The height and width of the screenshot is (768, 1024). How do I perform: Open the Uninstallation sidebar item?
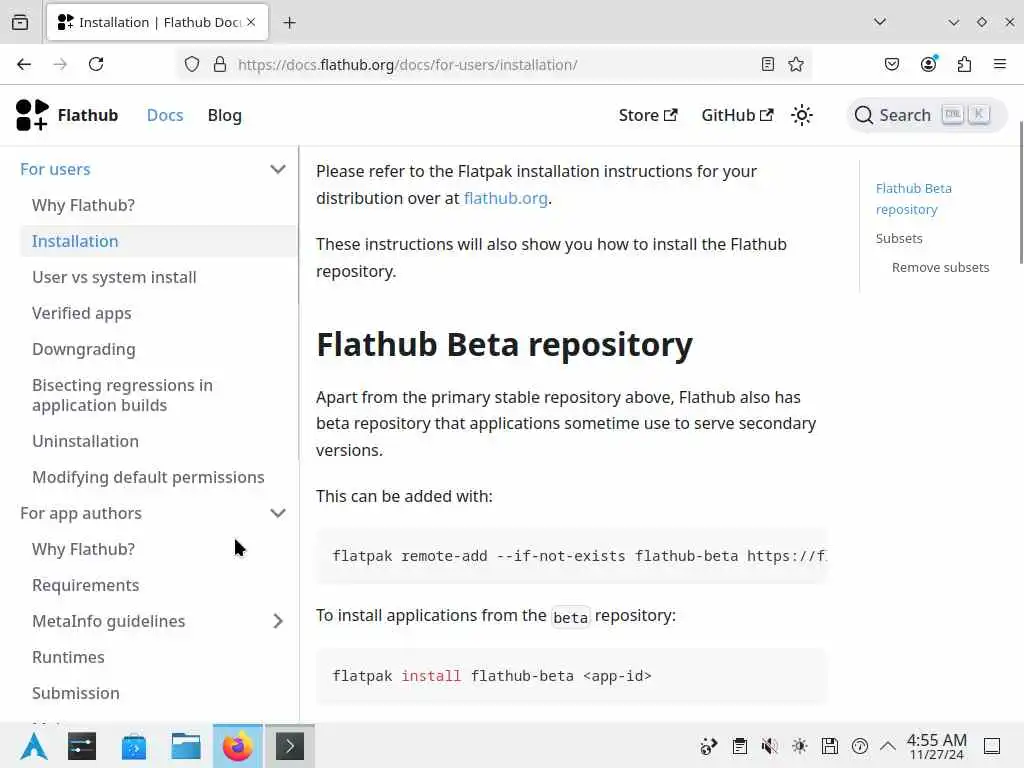click(86, 441)
